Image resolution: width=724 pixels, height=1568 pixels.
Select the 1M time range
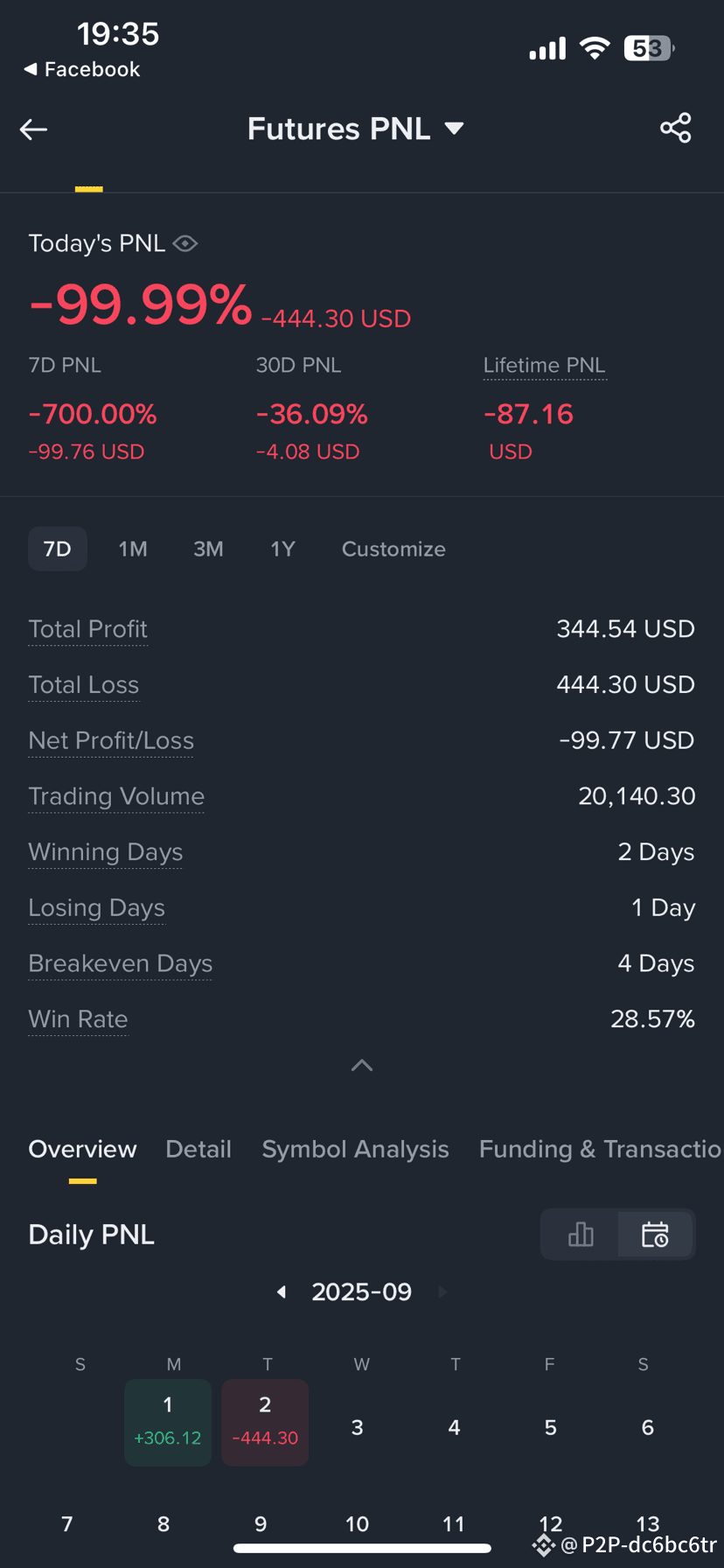point(133,549)
